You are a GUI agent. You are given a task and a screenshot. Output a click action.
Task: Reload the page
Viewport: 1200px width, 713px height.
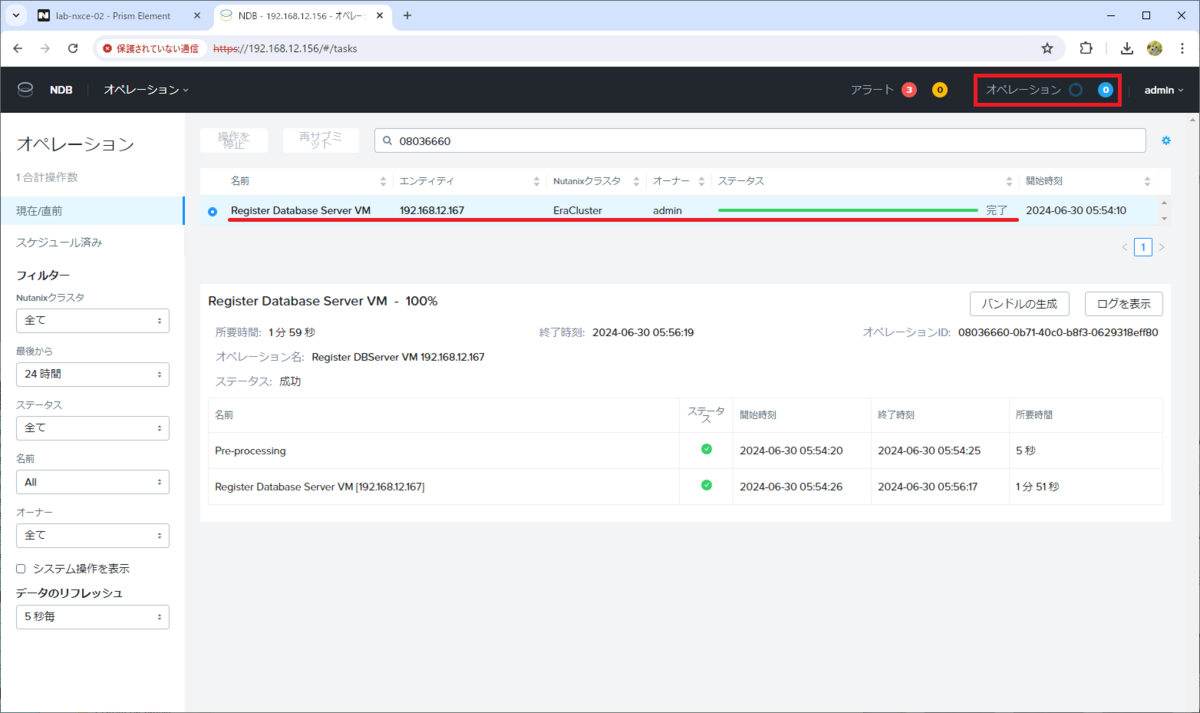pyautogui.click(x=73, y=47)
